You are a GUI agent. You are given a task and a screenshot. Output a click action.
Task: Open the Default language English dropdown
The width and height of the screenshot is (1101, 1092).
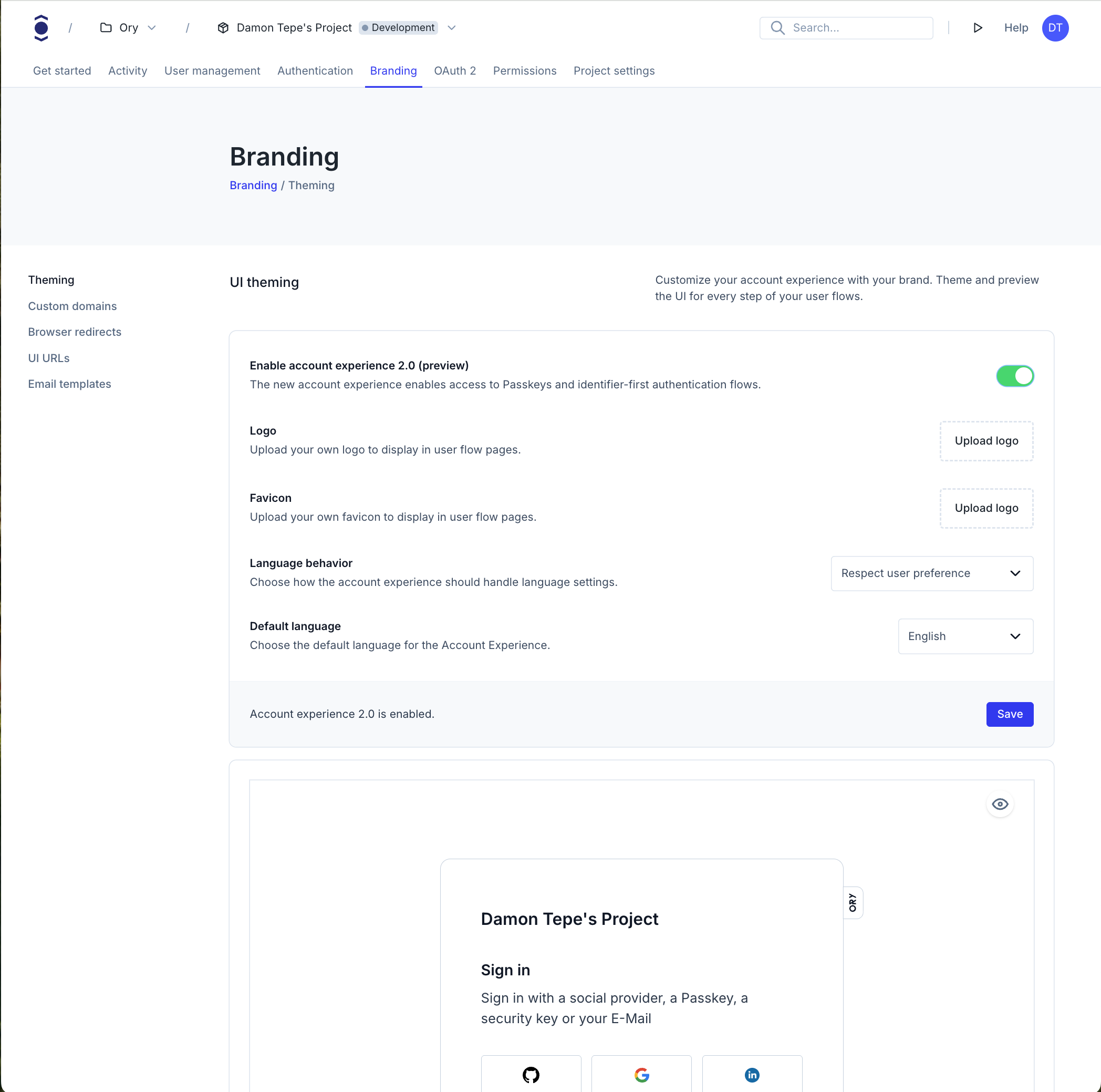click(x=965, y=636)
